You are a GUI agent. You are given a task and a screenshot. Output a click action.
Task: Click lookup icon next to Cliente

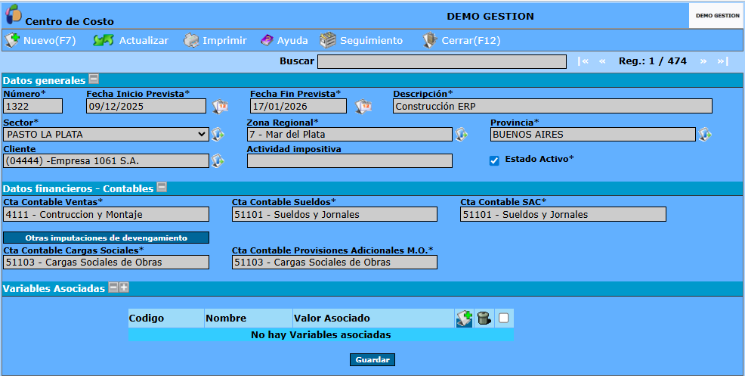(218, 161)
